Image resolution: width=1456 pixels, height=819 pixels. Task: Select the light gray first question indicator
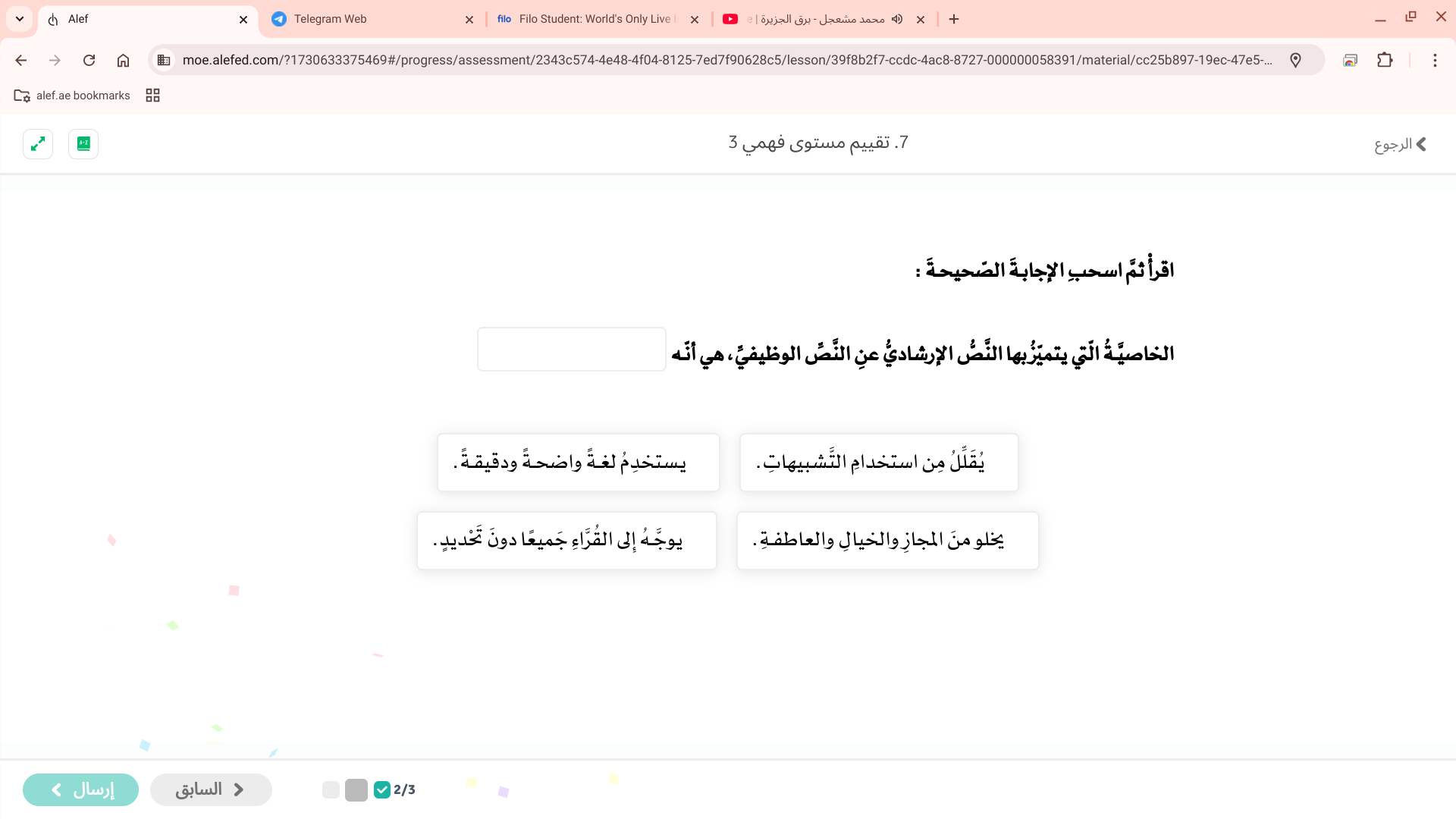click(x=331, y=789)
